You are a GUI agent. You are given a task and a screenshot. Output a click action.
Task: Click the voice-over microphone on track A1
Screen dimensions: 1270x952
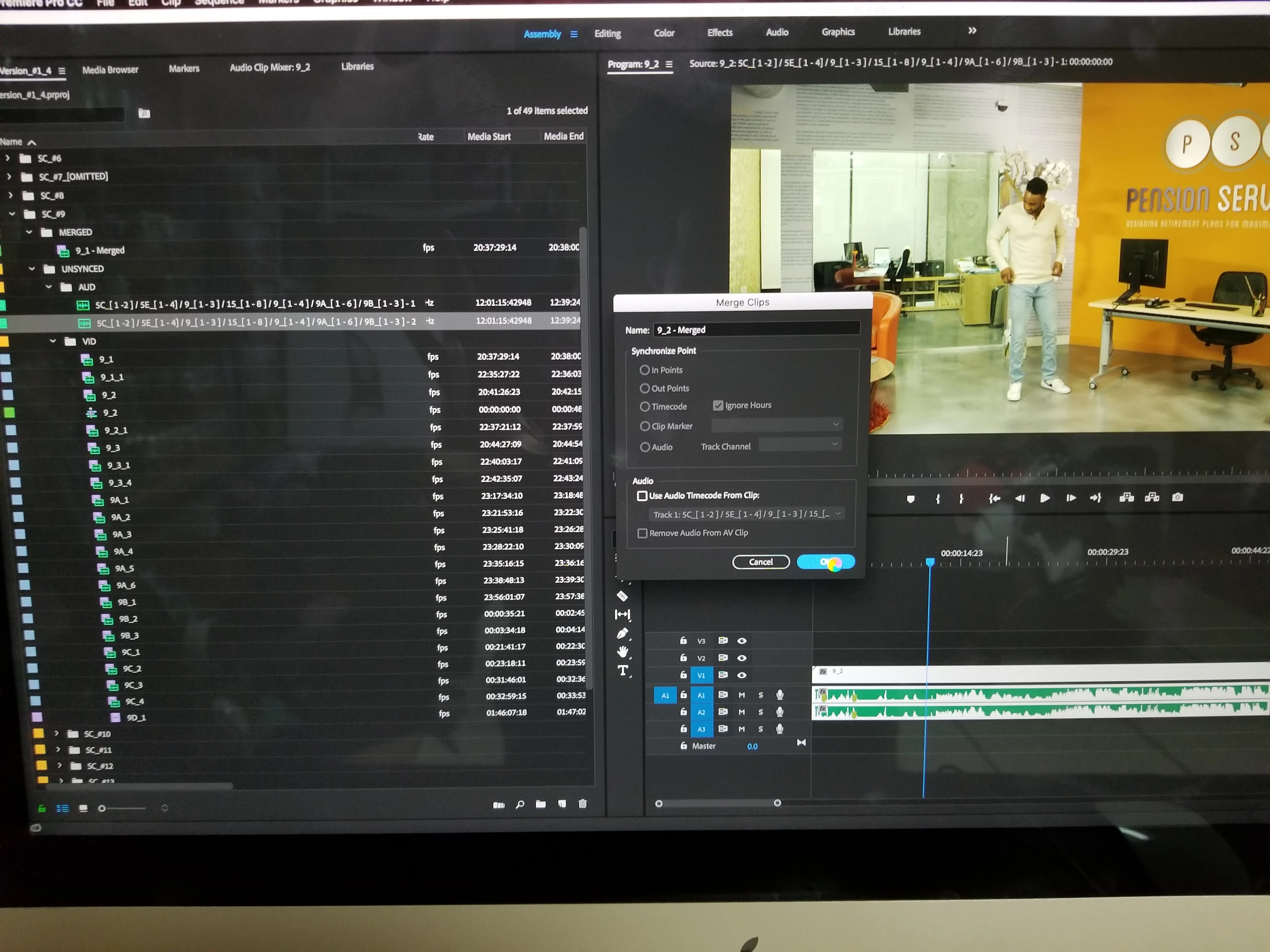[780, 695]
